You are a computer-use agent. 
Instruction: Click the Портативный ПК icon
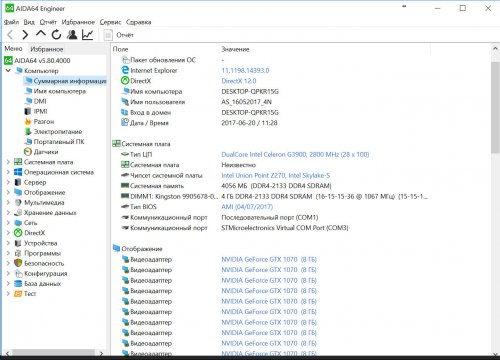[28, 142]
